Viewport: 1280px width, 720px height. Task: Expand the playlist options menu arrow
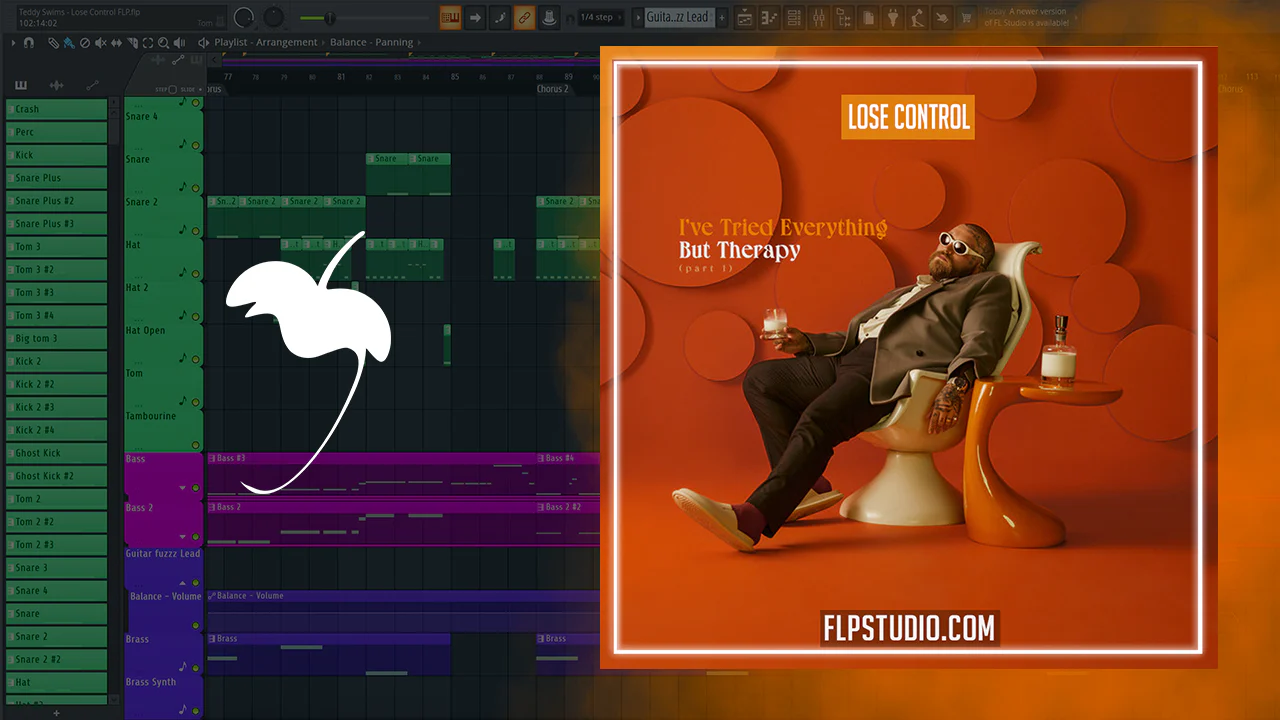(13, 43)
